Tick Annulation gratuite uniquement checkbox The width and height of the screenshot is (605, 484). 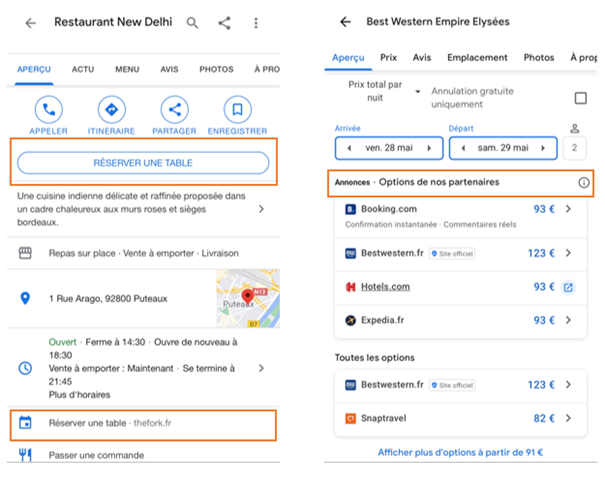click(x=581, y=98)
